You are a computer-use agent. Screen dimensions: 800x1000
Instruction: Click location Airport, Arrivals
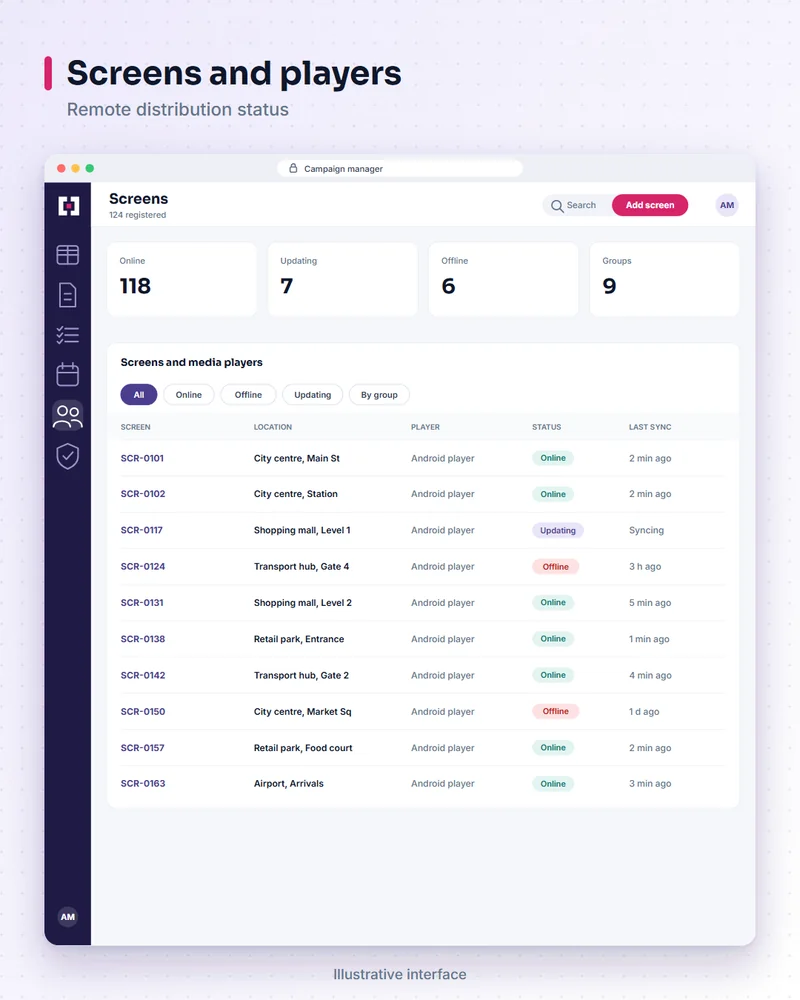pyautogui.click(x=289, y=783)
